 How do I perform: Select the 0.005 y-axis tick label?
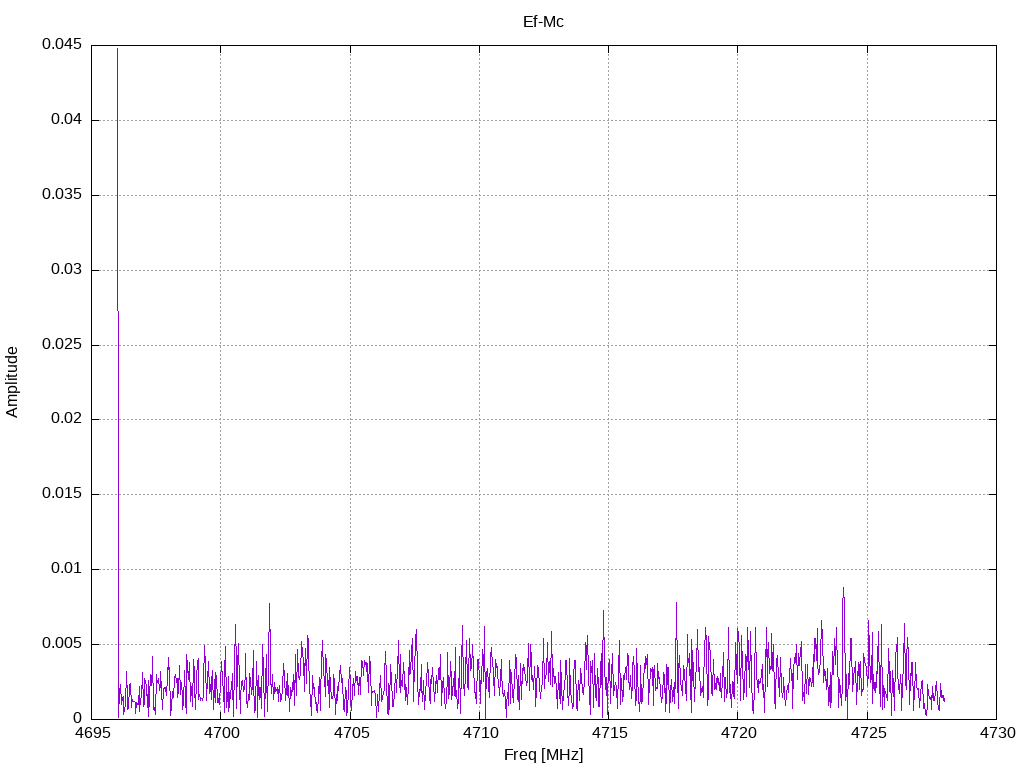click(x=61, y=644)
